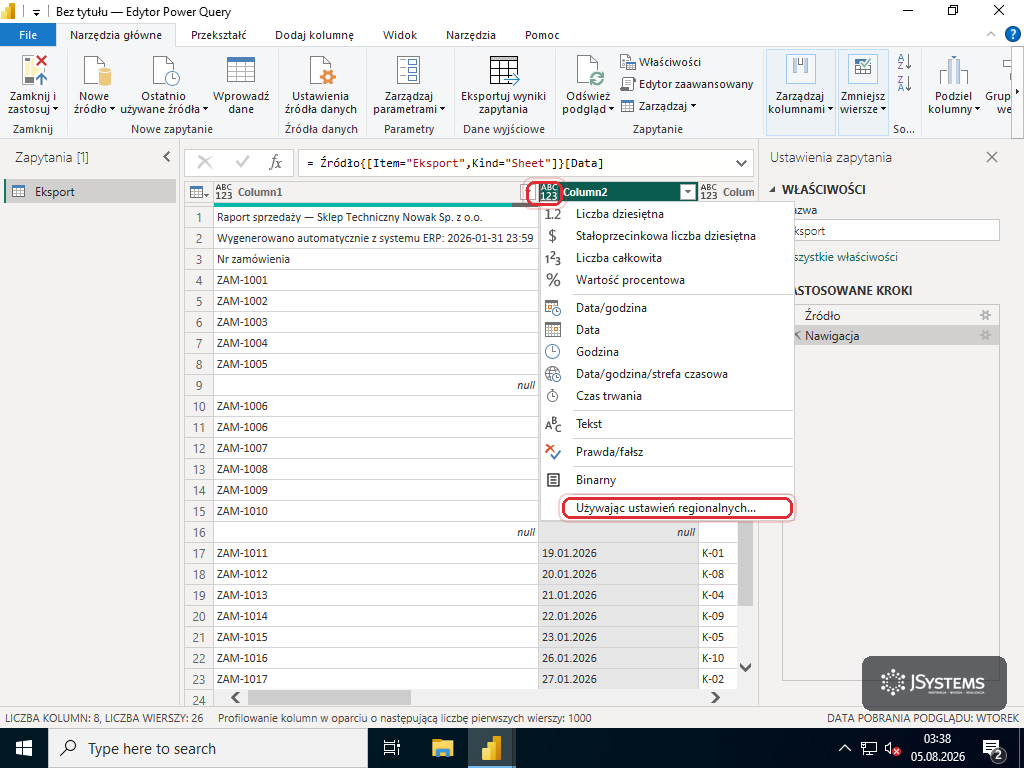Choose Data/godzina type
The height and width of the screenshot is (768, 1024).
click(x=667, y=308)
